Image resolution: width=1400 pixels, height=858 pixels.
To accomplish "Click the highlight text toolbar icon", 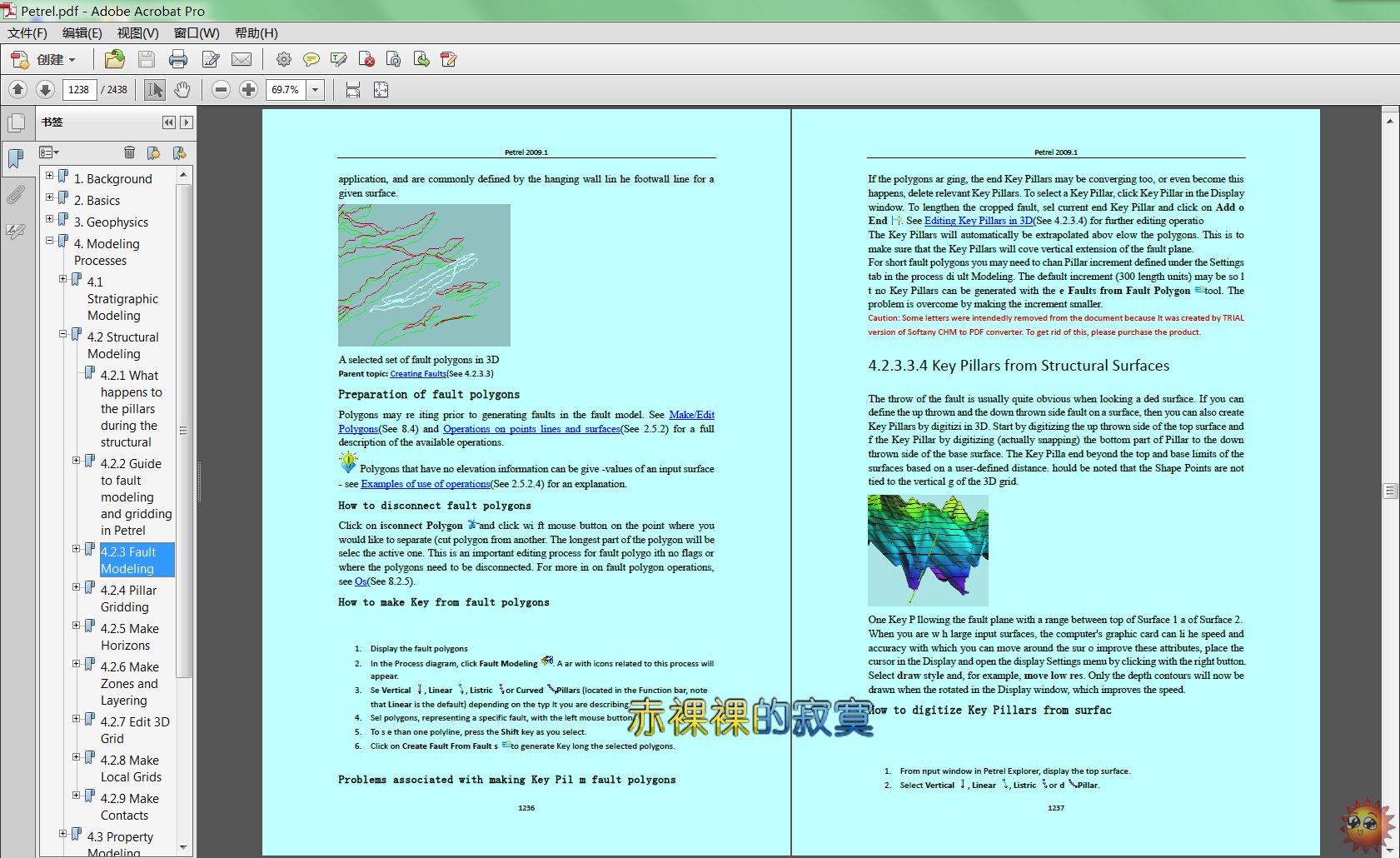I will [x=339, y=59].
